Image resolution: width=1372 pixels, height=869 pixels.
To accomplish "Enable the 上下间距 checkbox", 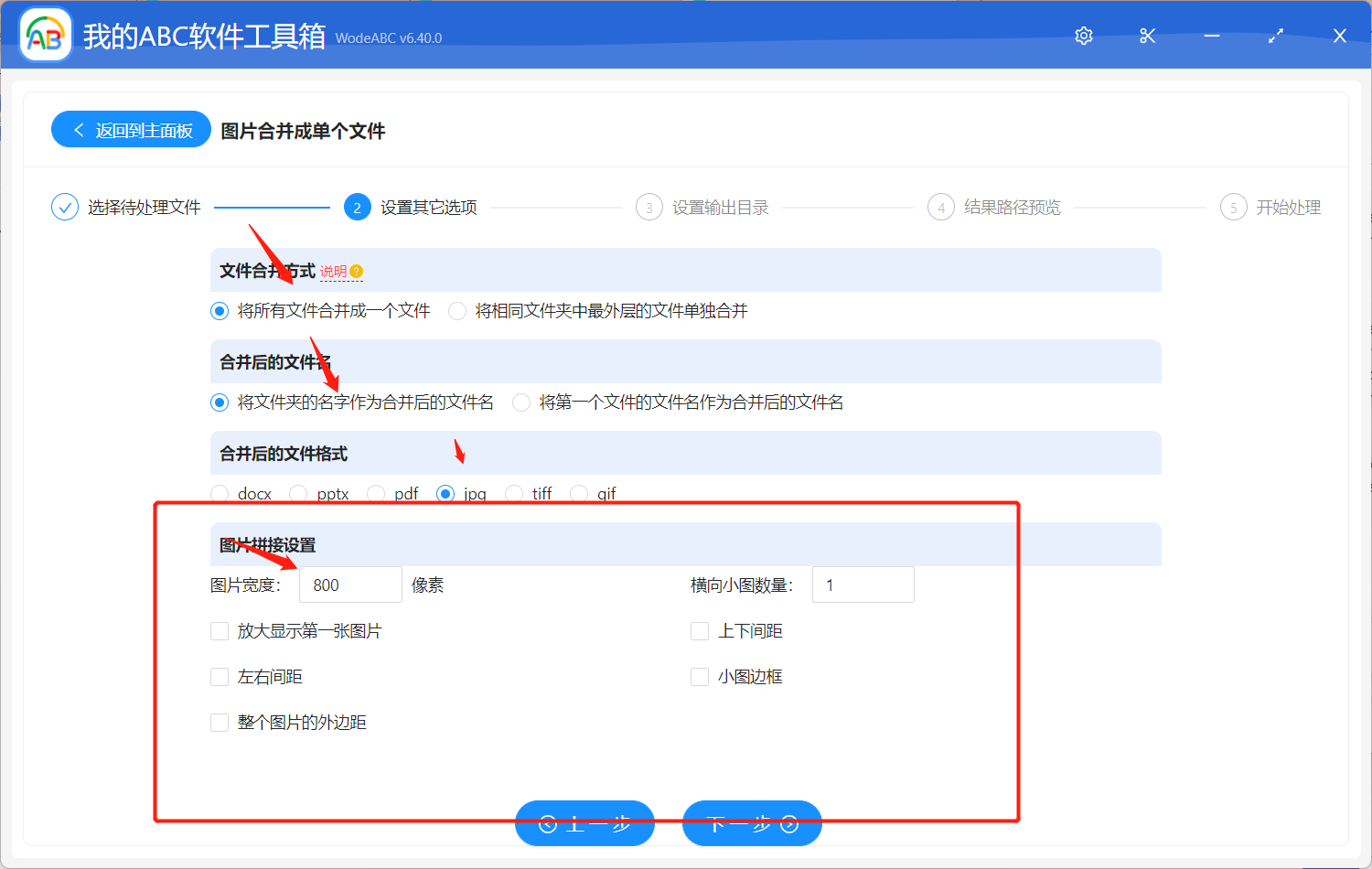I will coord(700,631).
